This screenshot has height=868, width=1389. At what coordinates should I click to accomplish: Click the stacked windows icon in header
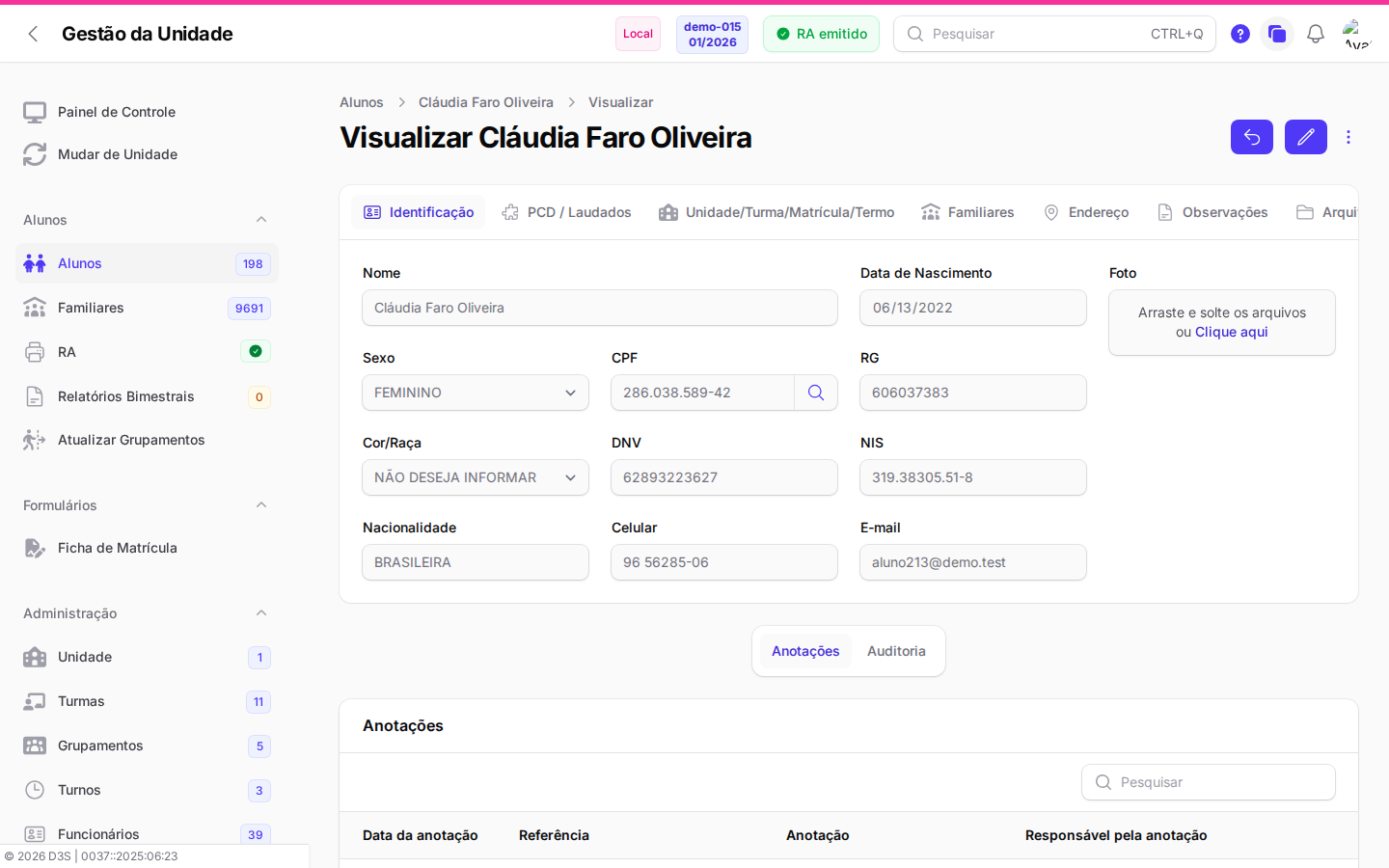click(1277, 34)
